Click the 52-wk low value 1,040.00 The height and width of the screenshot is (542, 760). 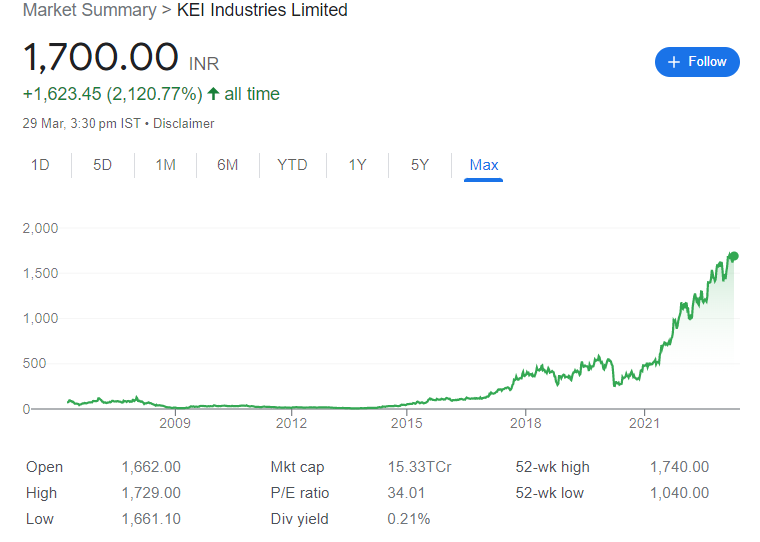679,493
